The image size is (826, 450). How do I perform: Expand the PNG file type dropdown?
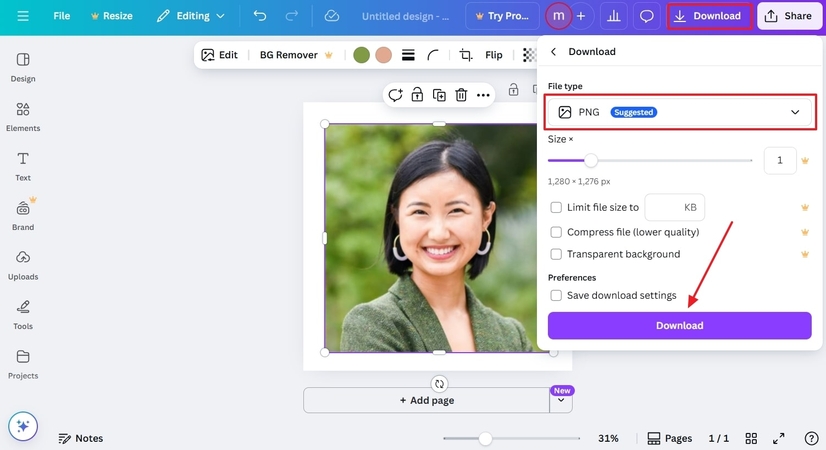click(x=680, y=112)
